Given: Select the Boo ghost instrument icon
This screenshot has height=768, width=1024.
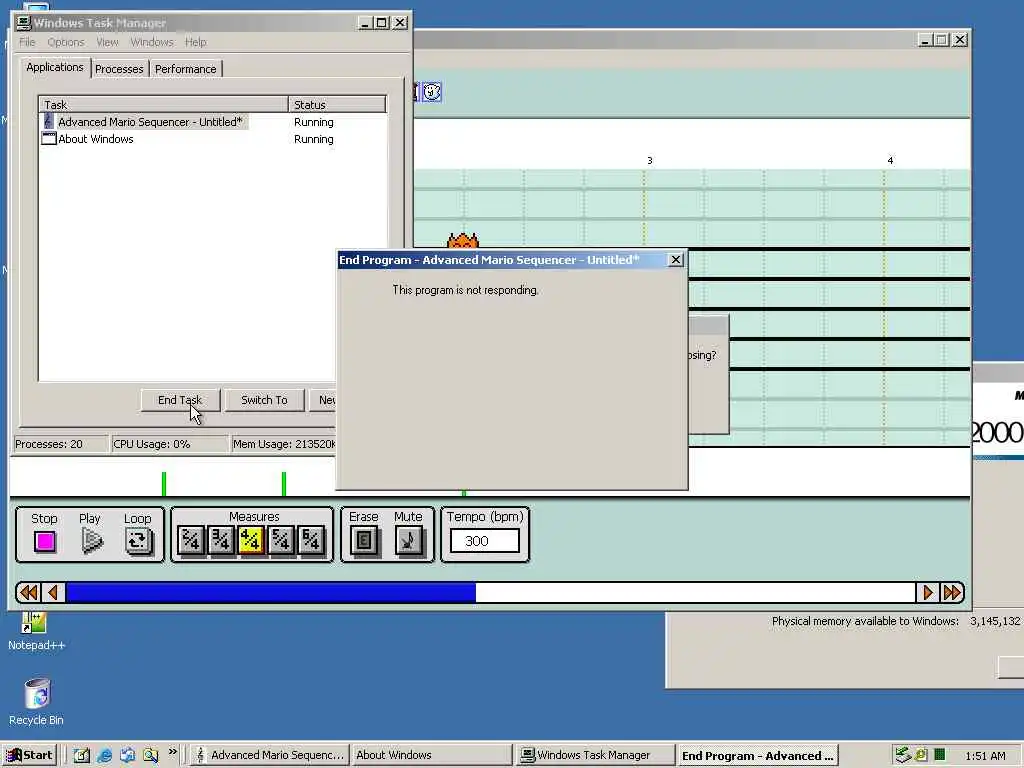Looking at the screenshot, I should tap(432, 91).
